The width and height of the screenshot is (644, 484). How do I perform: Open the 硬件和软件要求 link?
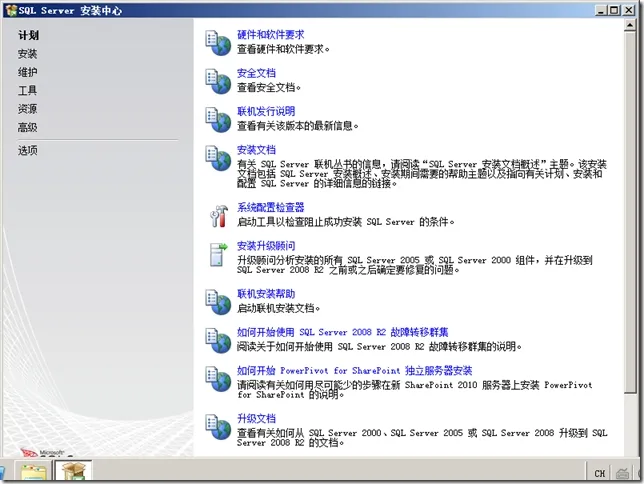click(271, 35)
